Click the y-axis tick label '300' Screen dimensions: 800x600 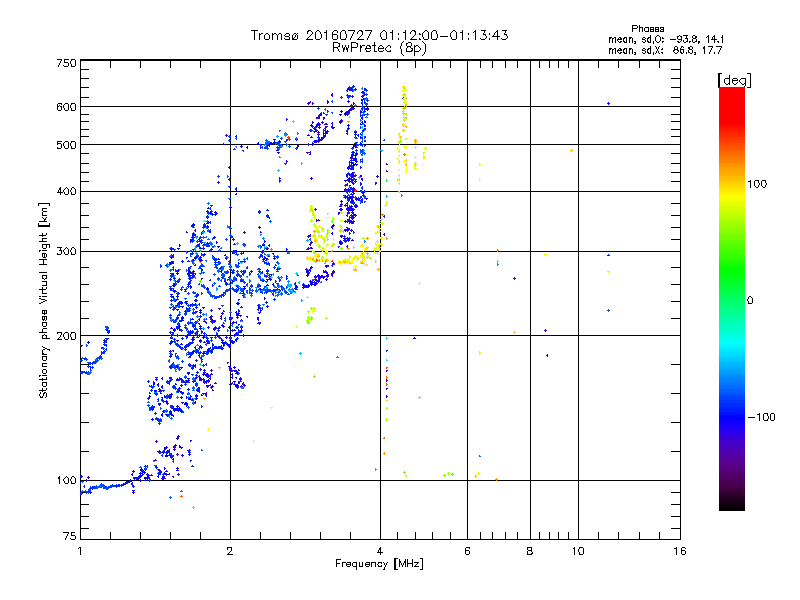point(66,252)
